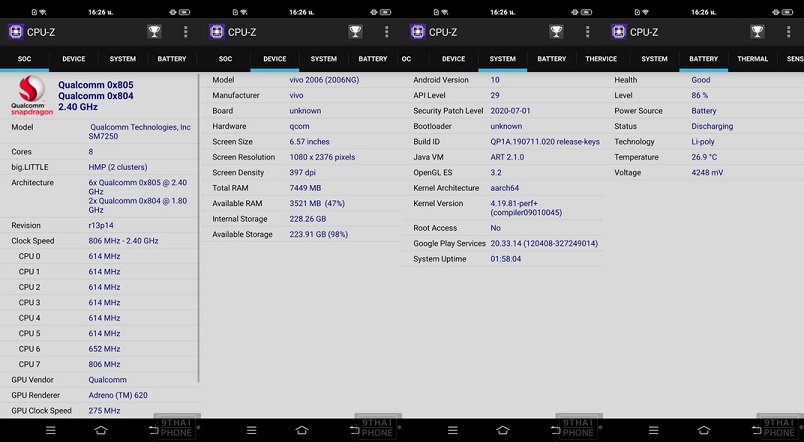This screenshot has height=442, width=804.
Task: Select system uptime '01:58:04'
Action: tap(506, 259)
